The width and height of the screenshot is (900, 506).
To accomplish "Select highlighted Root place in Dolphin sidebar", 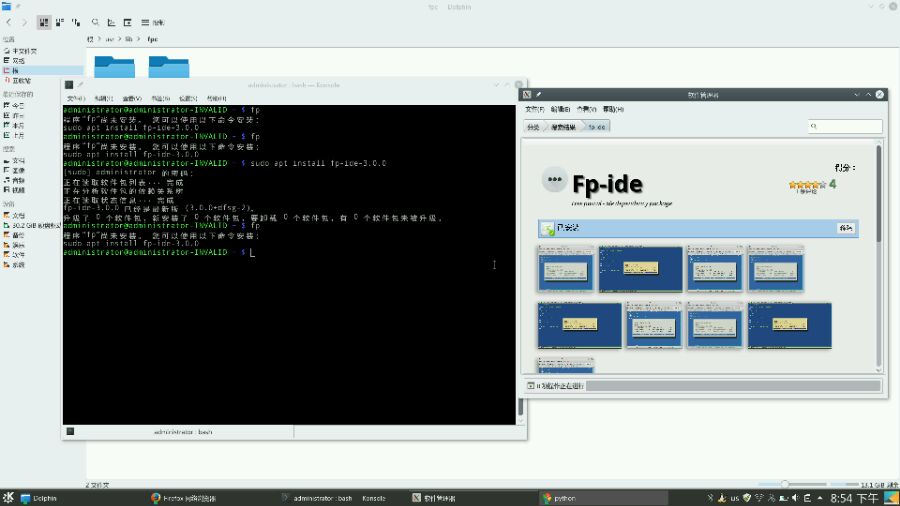I will click(42, 71).
